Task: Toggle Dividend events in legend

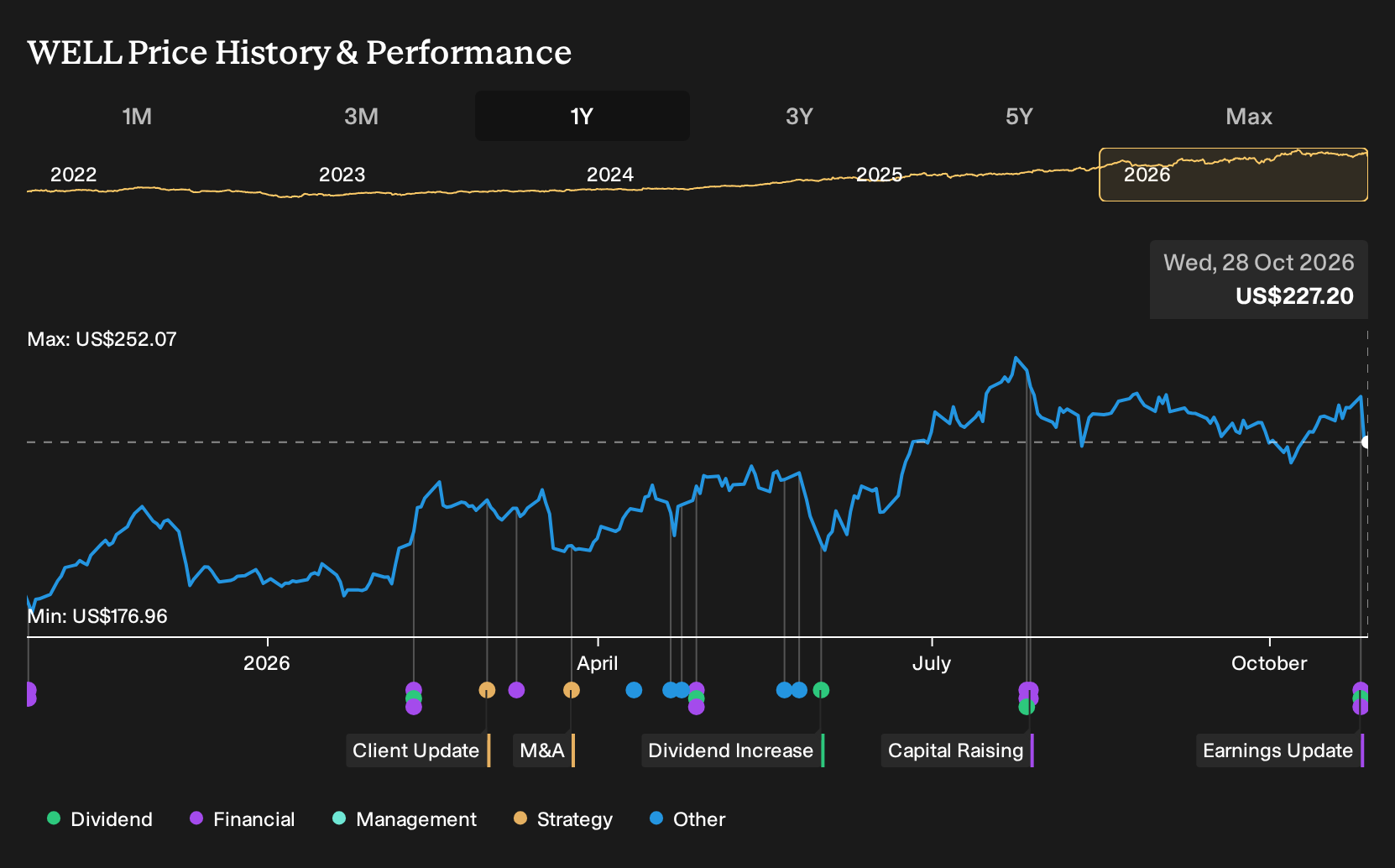Action: click(100, 819)
